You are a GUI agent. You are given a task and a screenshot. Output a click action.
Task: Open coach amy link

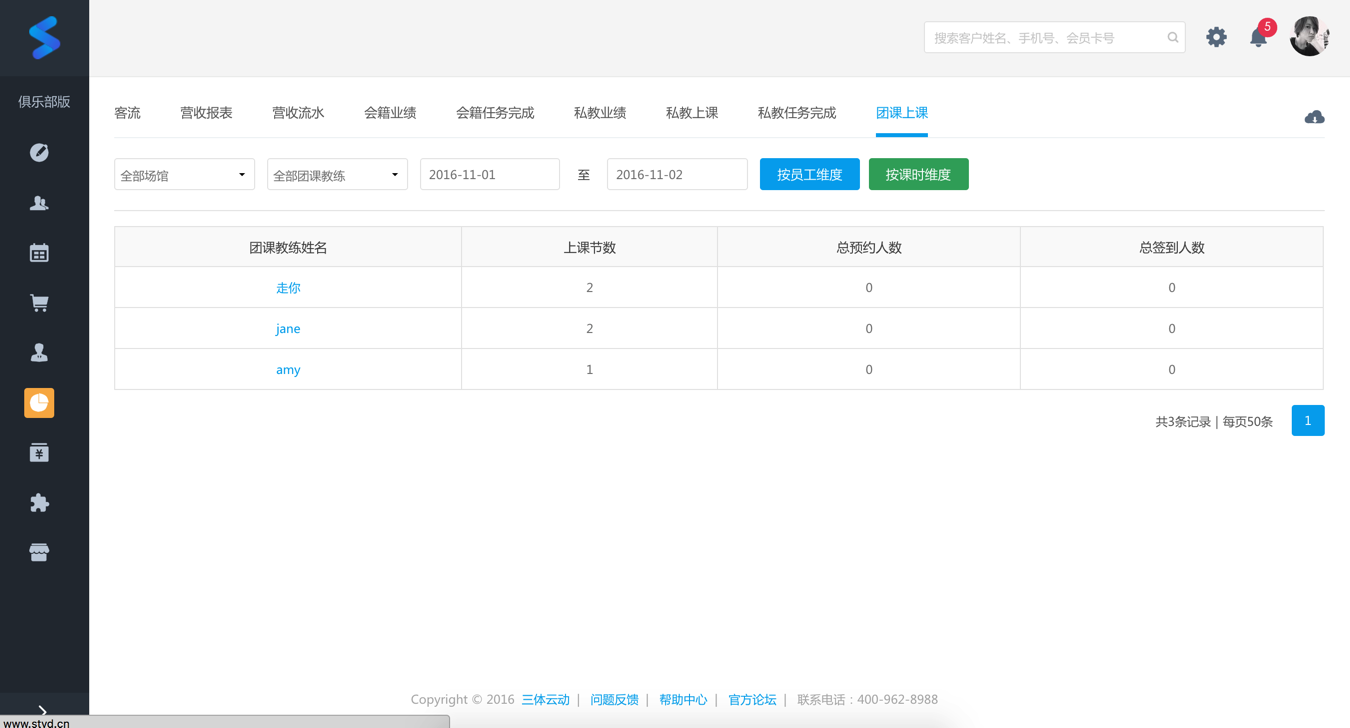coord(288,370)
